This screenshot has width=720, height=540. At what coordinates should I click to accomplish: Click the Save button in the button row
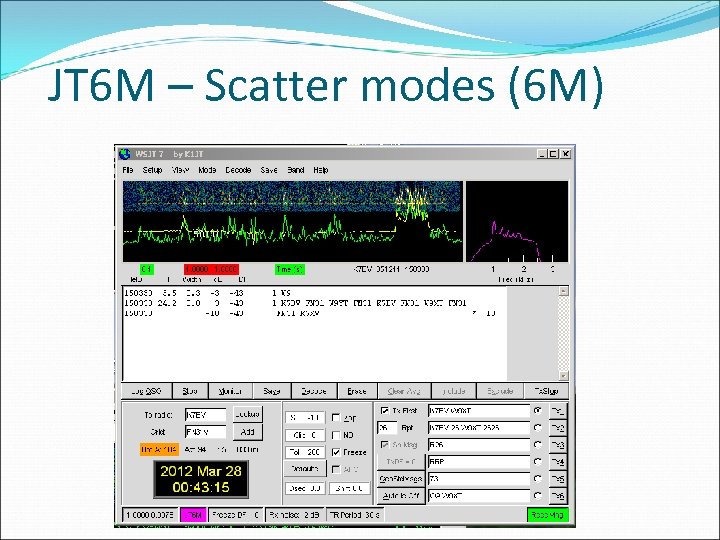(x=272, y=391)
